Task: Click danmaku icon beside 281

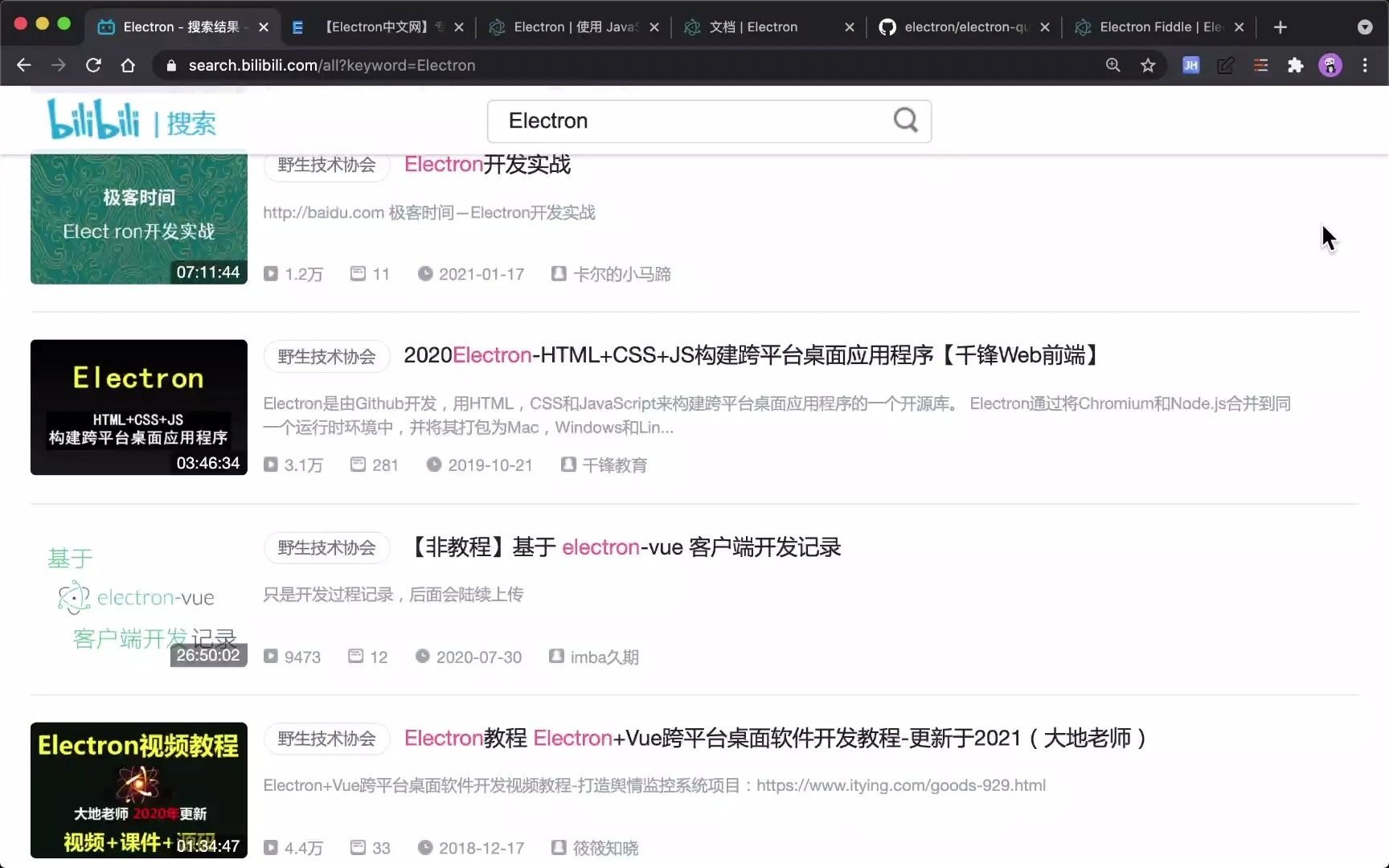Action: point(358,465)
